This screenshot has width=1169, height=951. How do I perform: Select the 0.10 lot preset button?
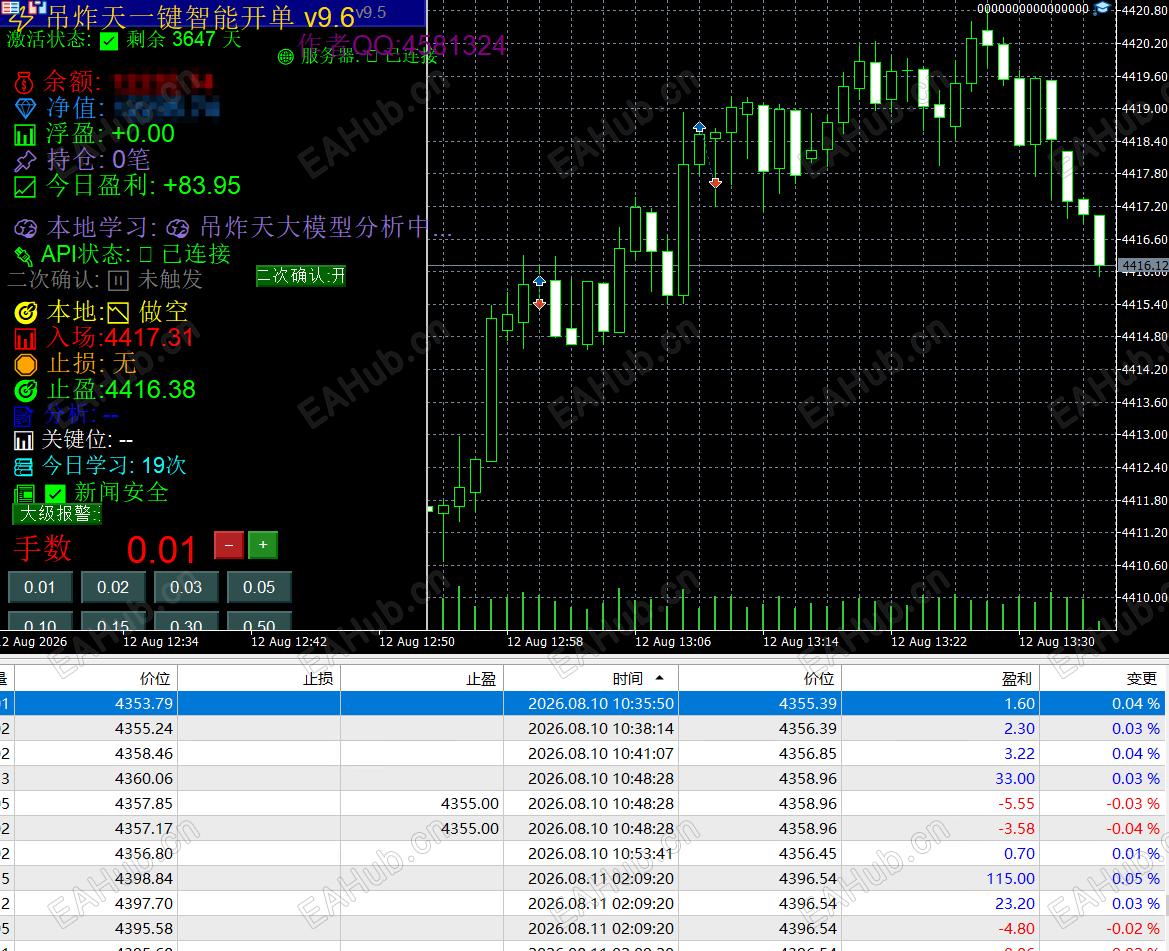tap(40, 622)
